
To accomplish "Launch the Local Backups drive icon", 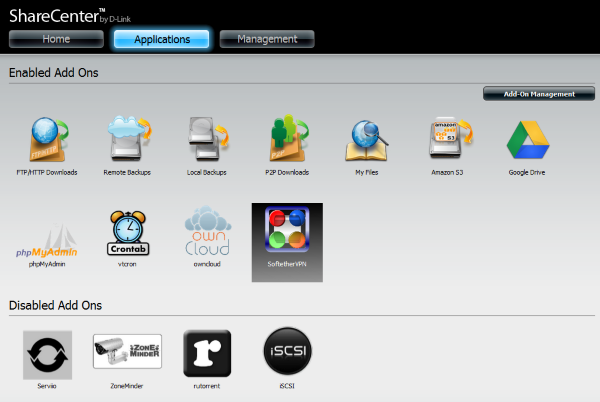I will click(x=207, y=138).
